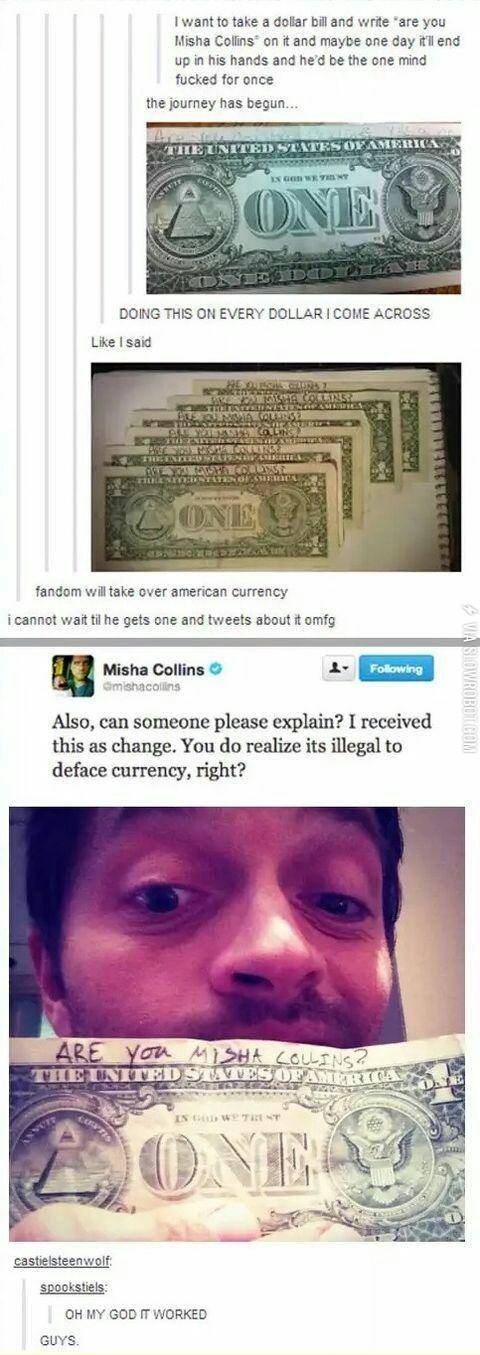View the stacked dollar bills photo
480x1355 pixels.
[275, 467]
